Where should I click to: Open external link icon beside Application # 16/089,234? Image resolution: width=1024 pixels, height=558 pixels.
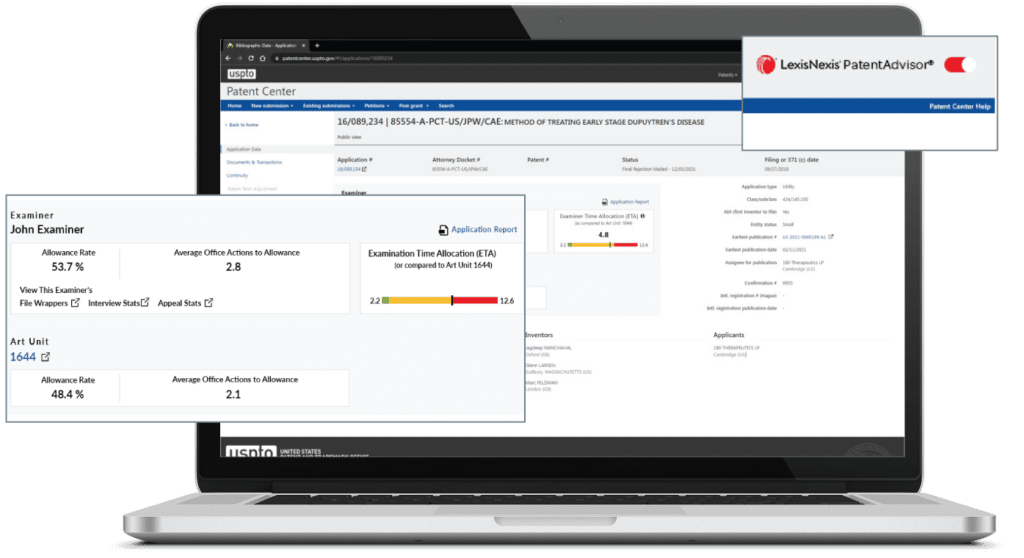pyautogui.click(x=364, y=169)
